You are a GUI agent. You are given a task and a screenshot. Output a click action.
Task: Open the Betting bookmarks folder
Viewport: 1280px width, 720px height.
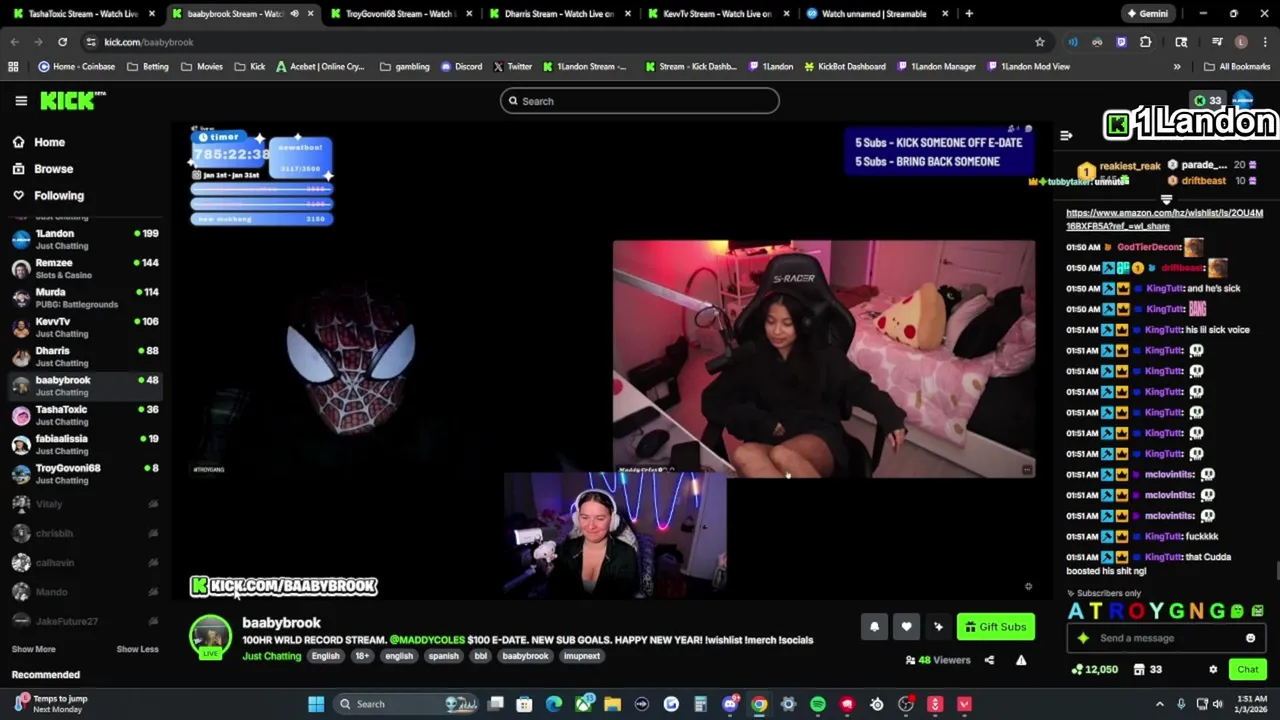point(147,66)
